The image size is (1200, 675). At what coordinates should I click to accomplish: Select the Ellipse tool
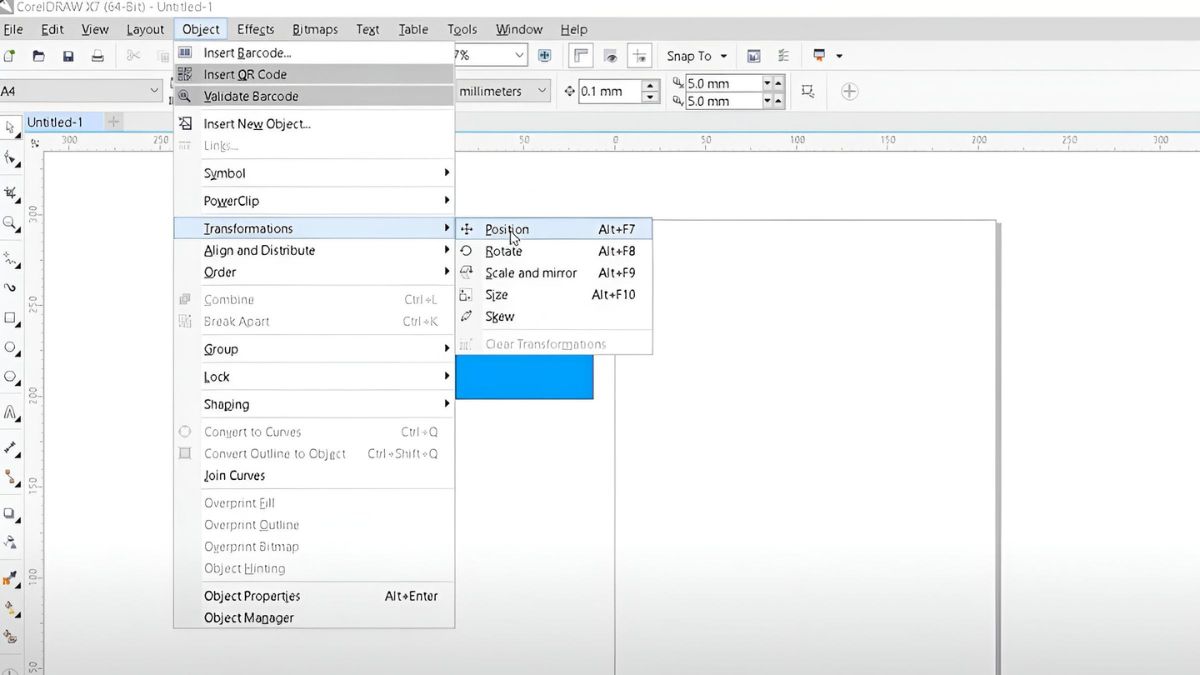(x=10, y=348)
